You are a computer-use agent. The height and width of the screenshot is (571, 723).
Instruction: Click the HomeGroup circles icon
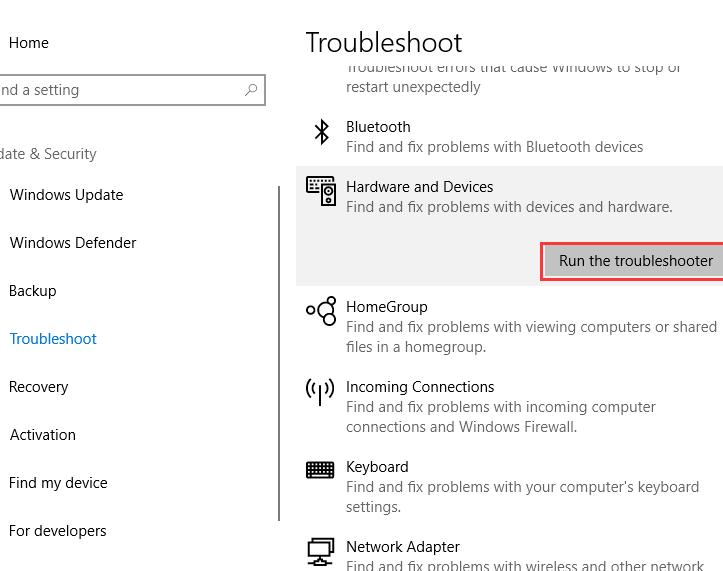click(x=321, y=311)
